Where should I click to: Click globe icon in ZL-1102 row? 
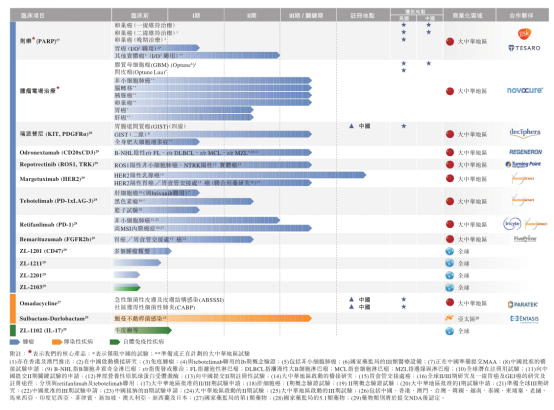449,331
